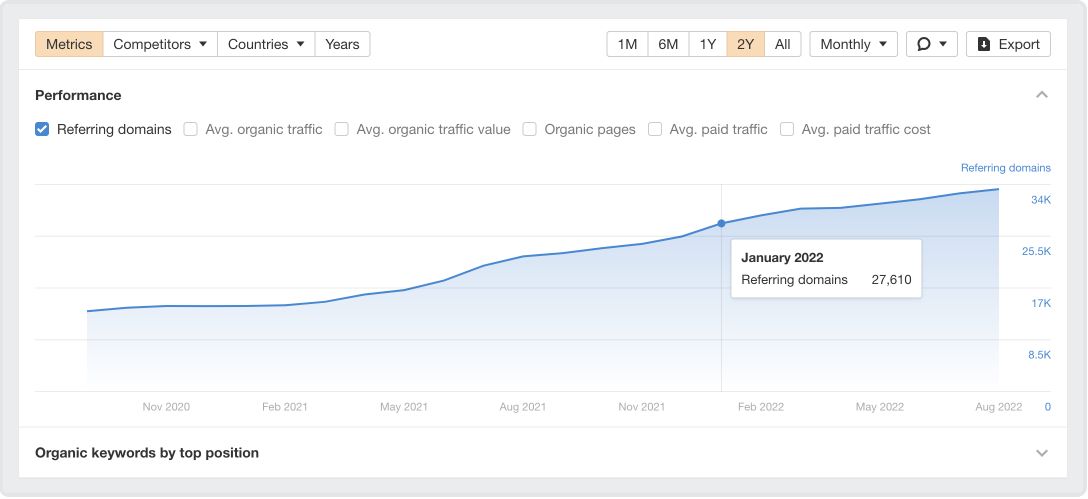Screen dimensions: 1088x499
Task: Choose the All time range
Action: 783,44
